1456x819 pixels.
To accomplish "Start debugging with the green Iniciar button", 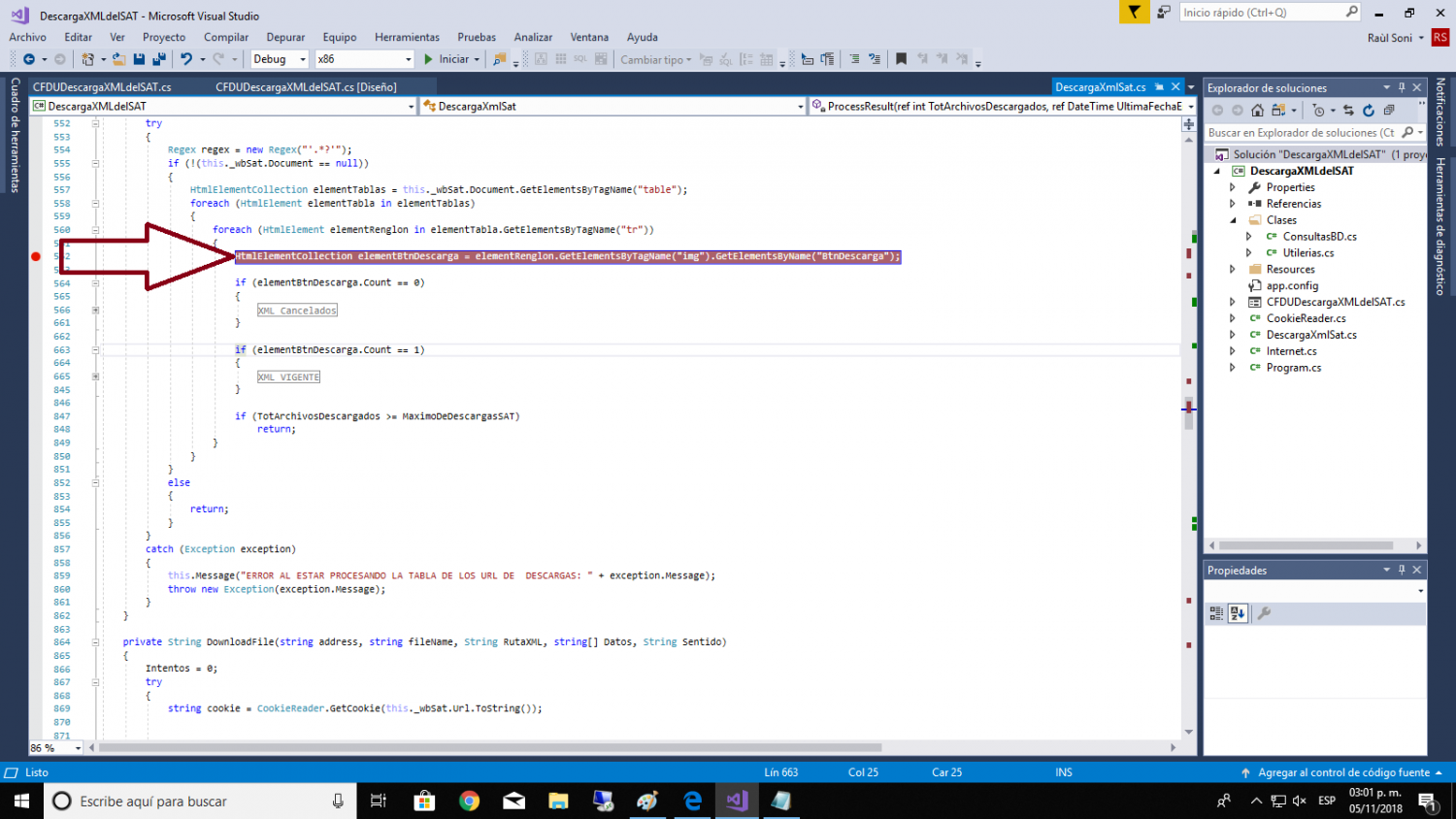I will 452,59.
